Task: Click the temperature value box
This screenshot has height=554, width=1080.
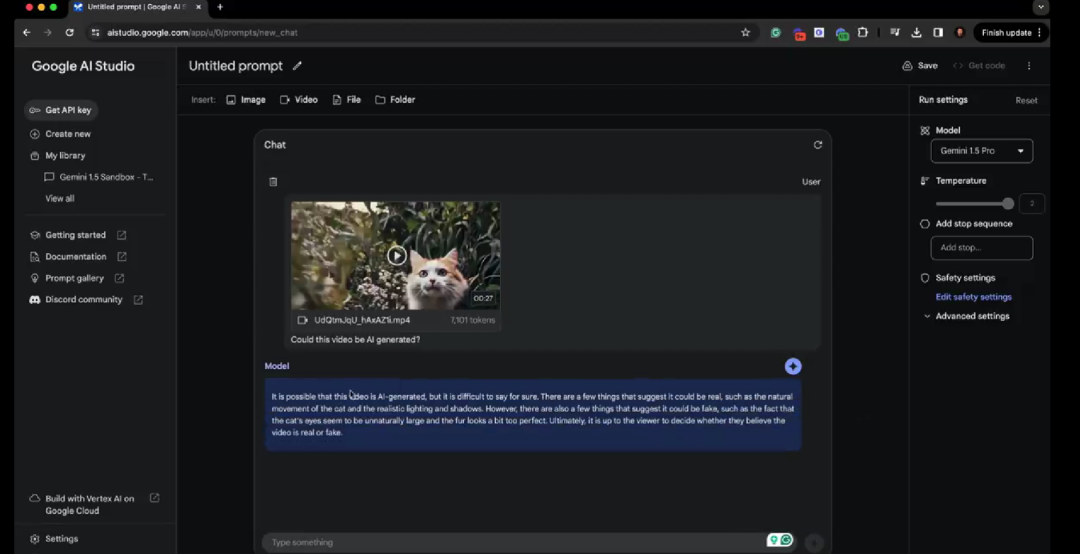Action: tap(1032, 203)
